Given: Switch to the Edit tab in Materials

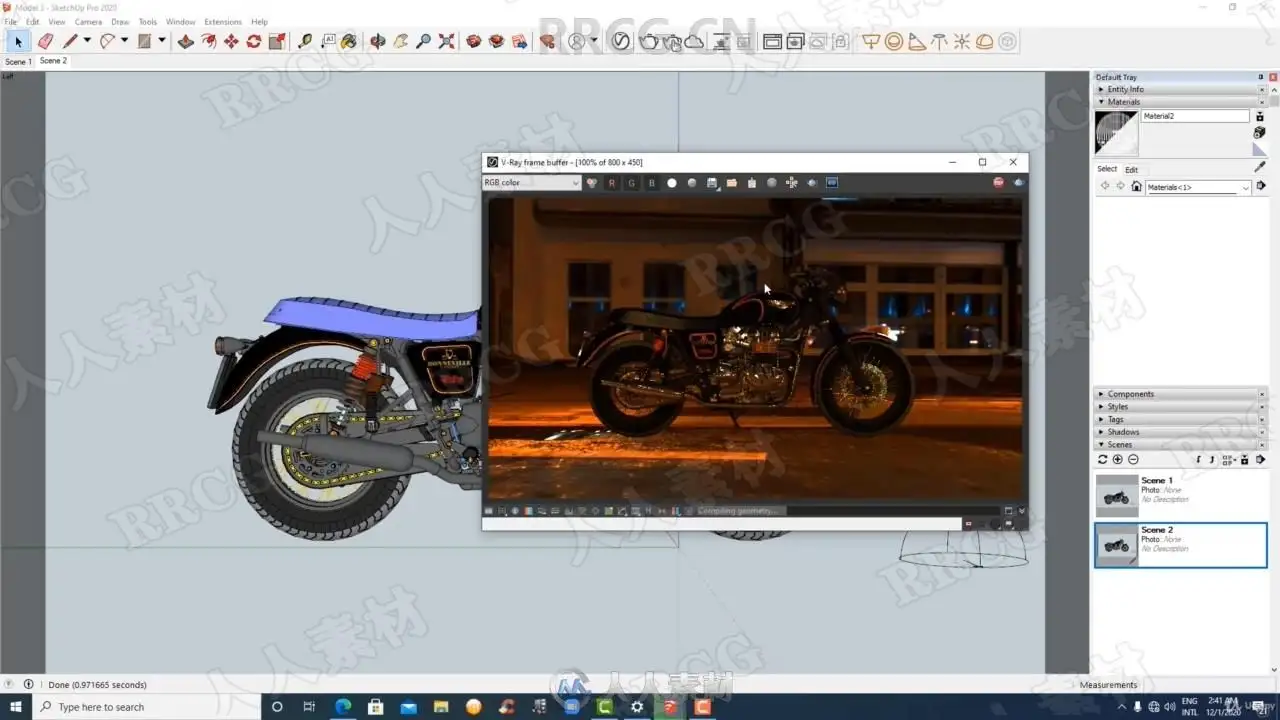Looking at the screenshot, I should (1131, 169).
